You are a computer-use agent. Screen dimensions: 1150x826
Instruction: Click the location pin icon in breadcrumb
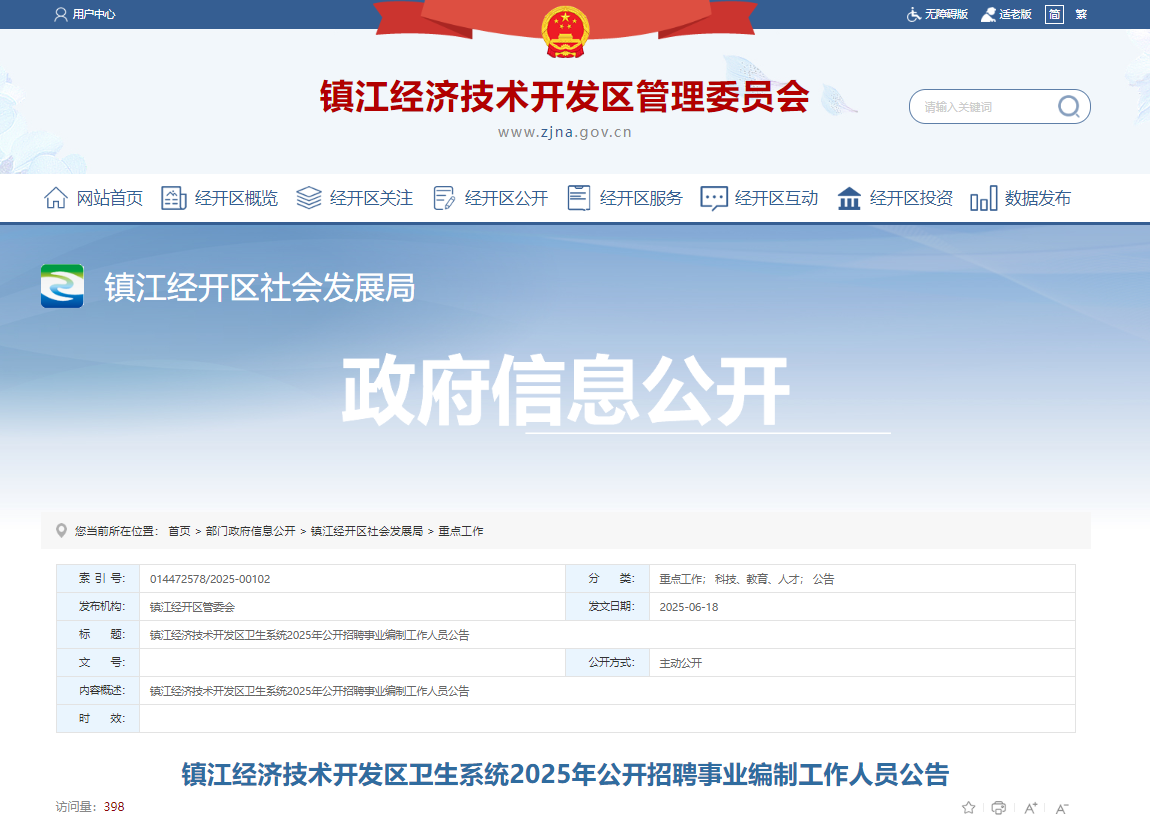(x=62, y=530)
